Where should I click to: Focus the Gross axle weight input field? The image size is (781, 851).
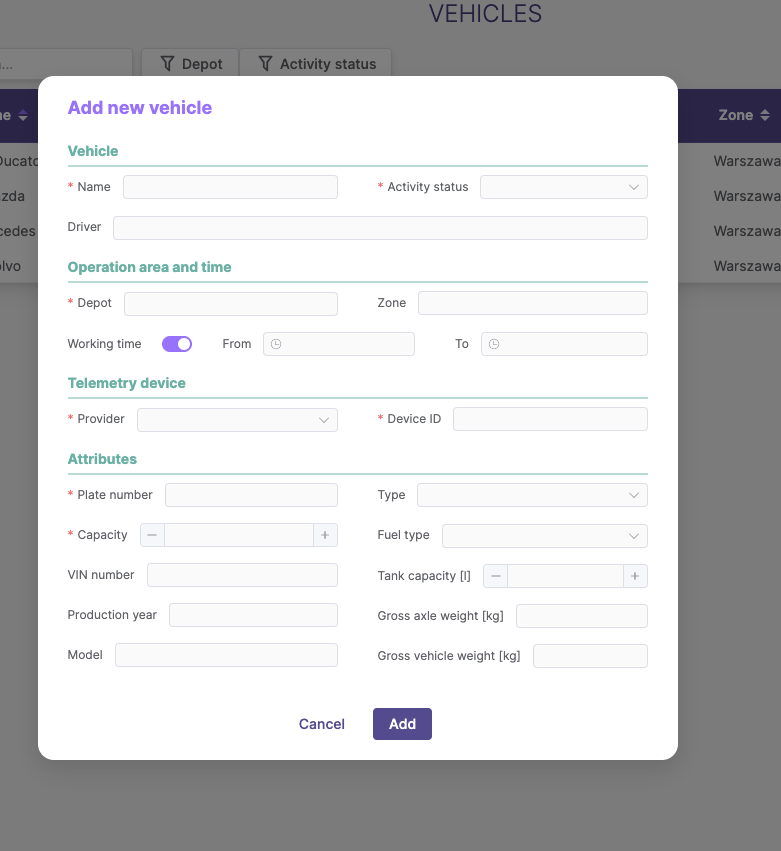(581, 616)
